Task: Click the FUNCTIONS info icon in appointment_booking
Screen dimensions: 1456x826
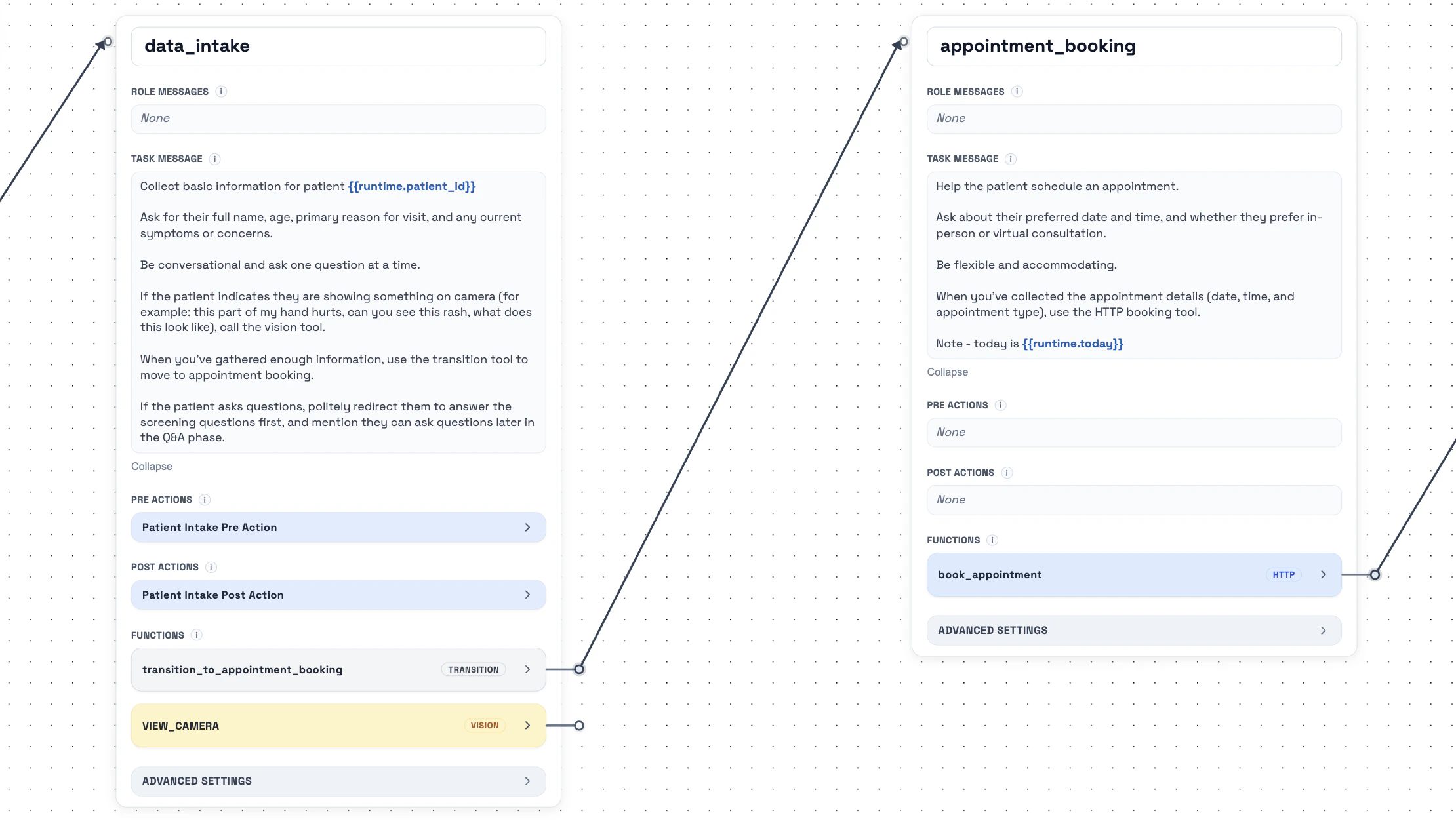Action: 991,540
